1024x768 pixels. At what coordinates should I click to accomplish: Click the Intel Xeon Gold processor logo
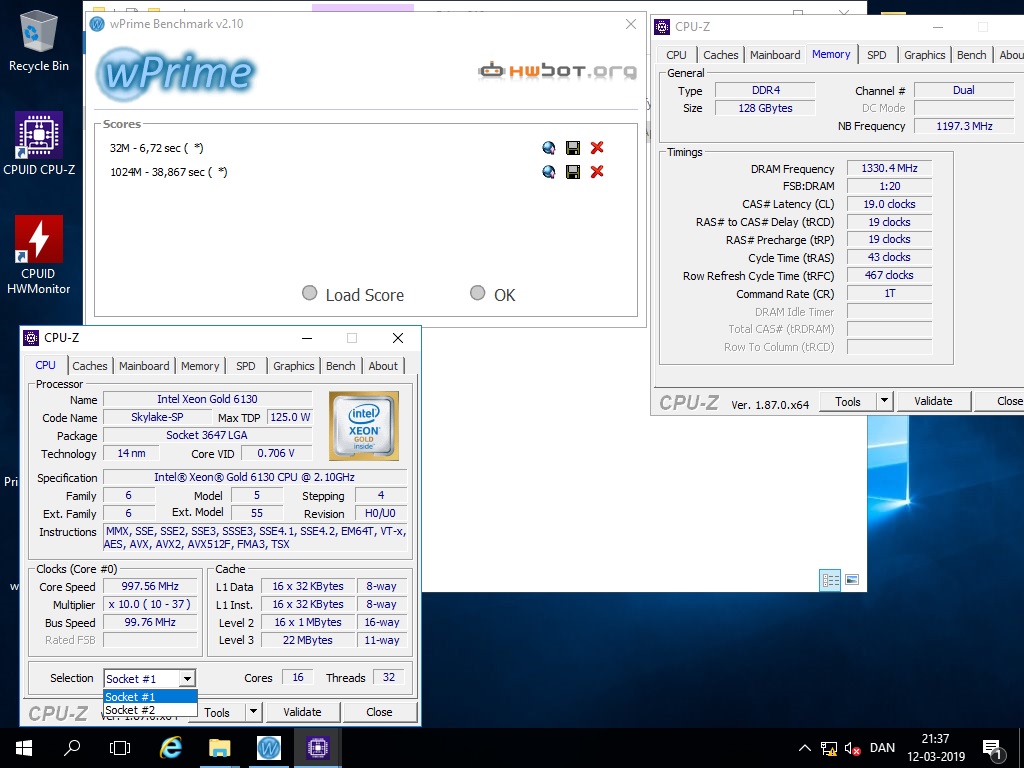pos(364,426)
